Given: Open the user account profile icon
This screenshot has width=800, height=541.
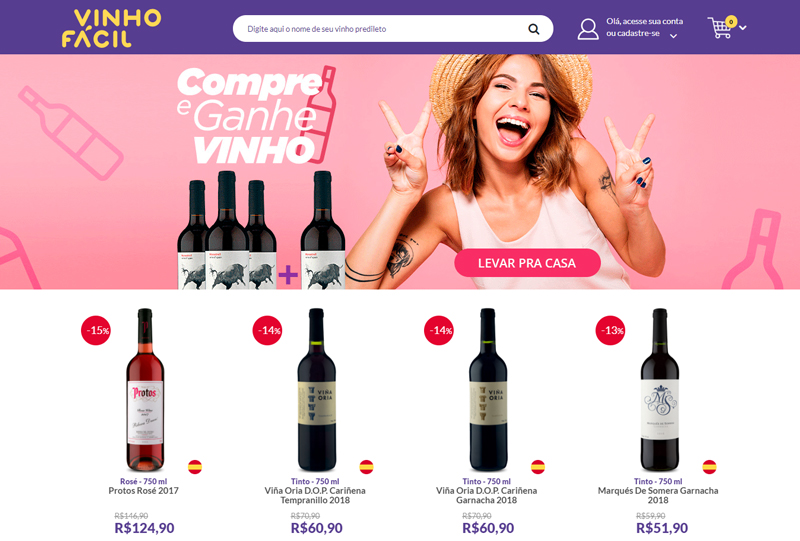Looking at the screenshot, I should tap(588, 29).
